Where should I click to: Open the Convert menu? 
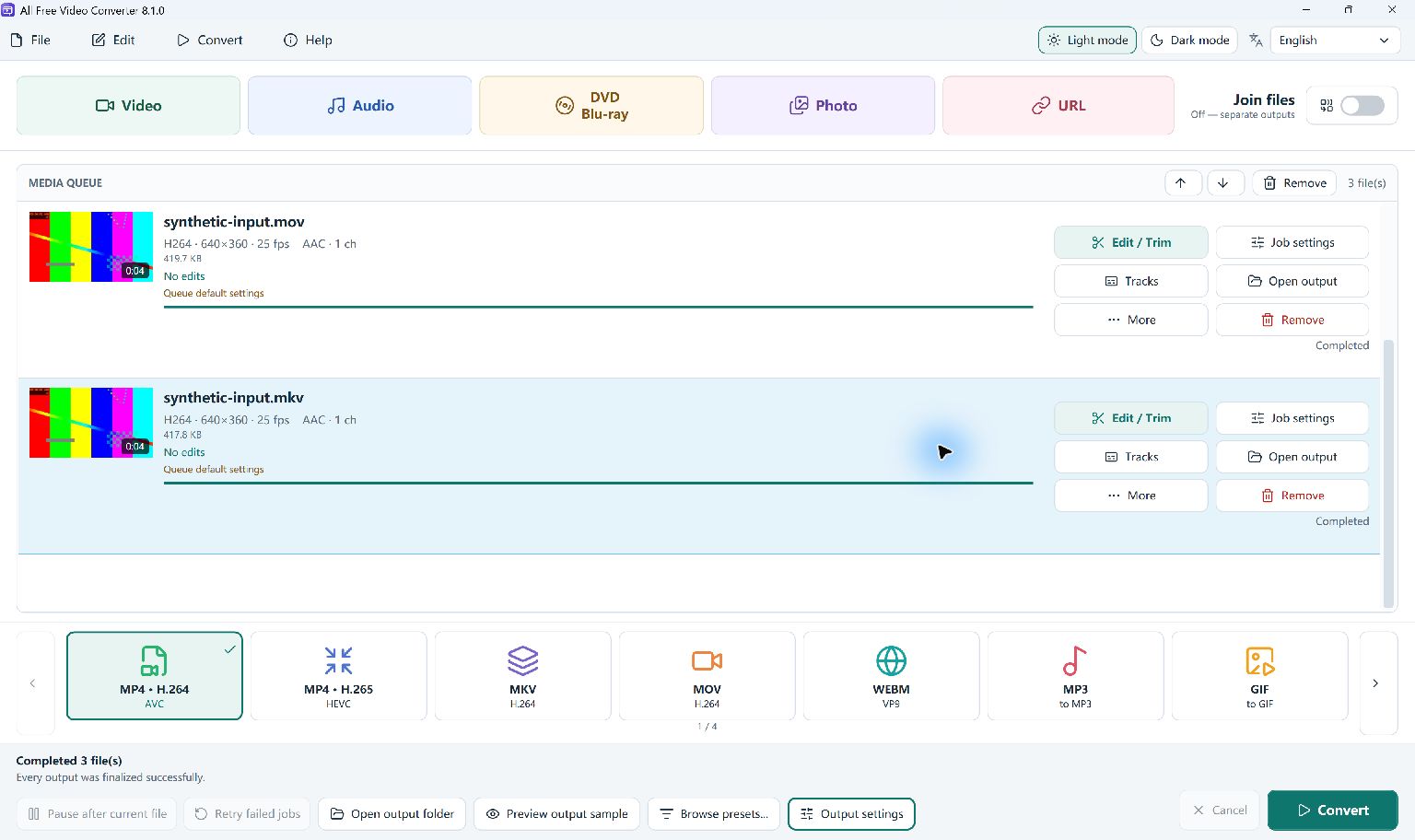click(210, 40)
